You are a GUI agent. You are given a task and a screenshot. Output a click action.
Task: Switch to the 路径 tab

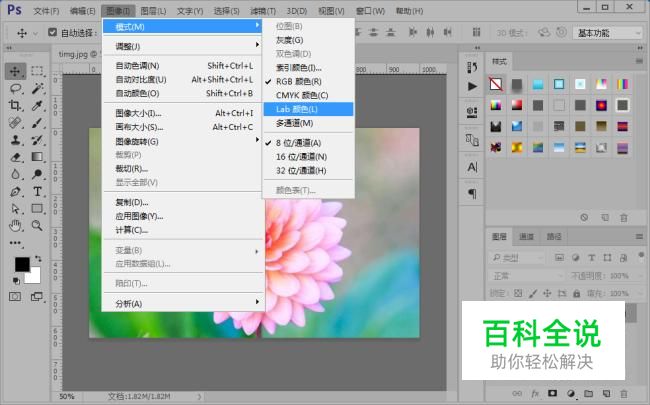pos(553,236)
